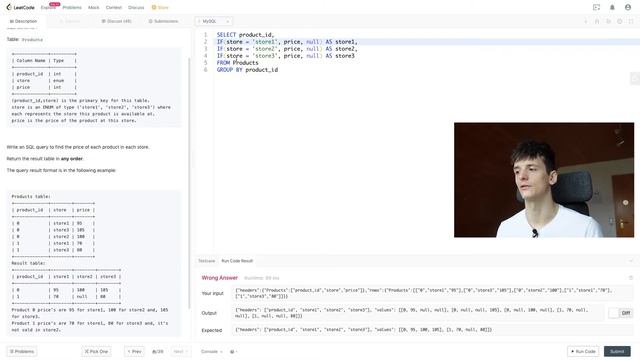Click the LeetCode logo
Image resolution: width=640 pixels, height=360 pixels.
[x=20, y=7]
